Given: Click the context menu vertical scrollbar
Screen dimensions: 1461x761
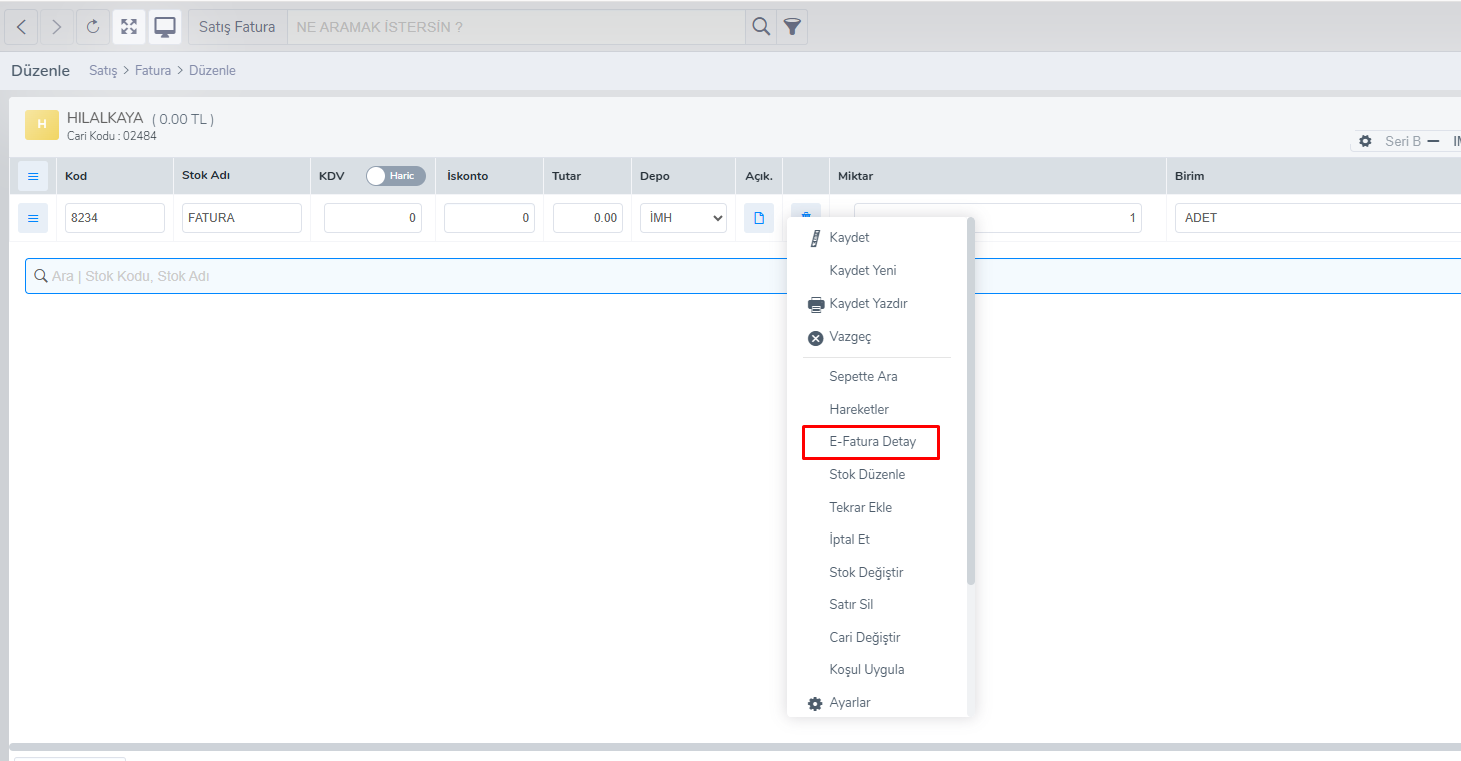Looking at the screenshot, I should point(971,400).
